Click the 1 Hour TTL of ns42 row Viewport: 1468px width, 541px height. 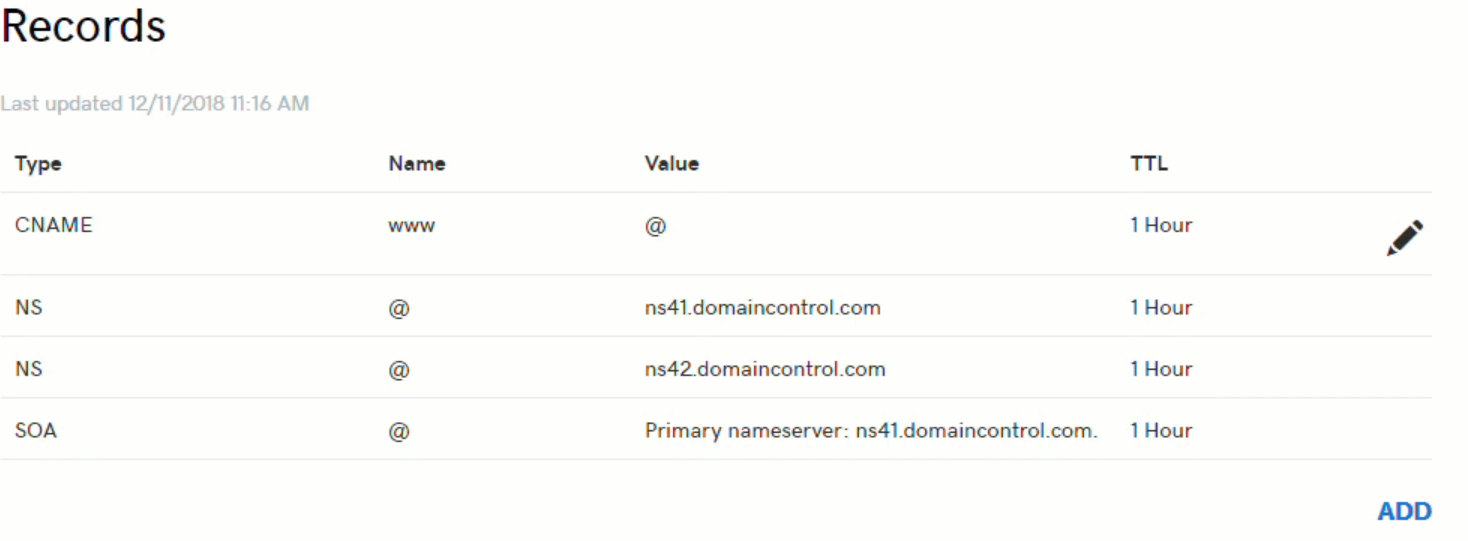[x=1161, y=369]
